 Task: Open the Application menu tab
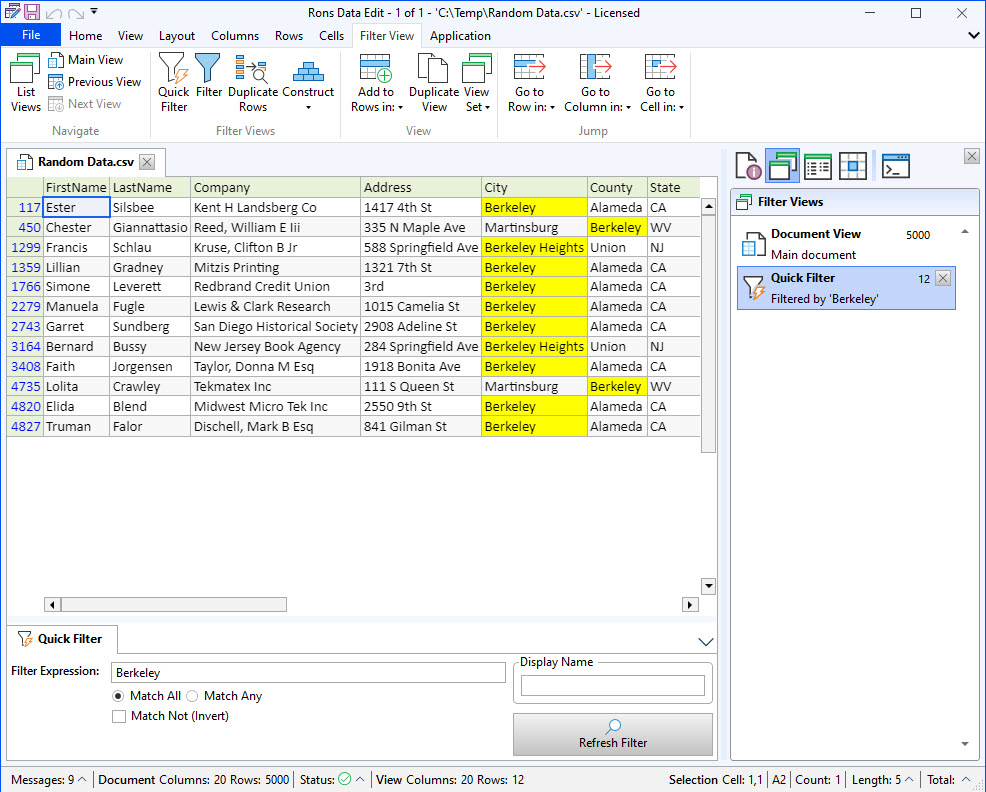point(460,35)
